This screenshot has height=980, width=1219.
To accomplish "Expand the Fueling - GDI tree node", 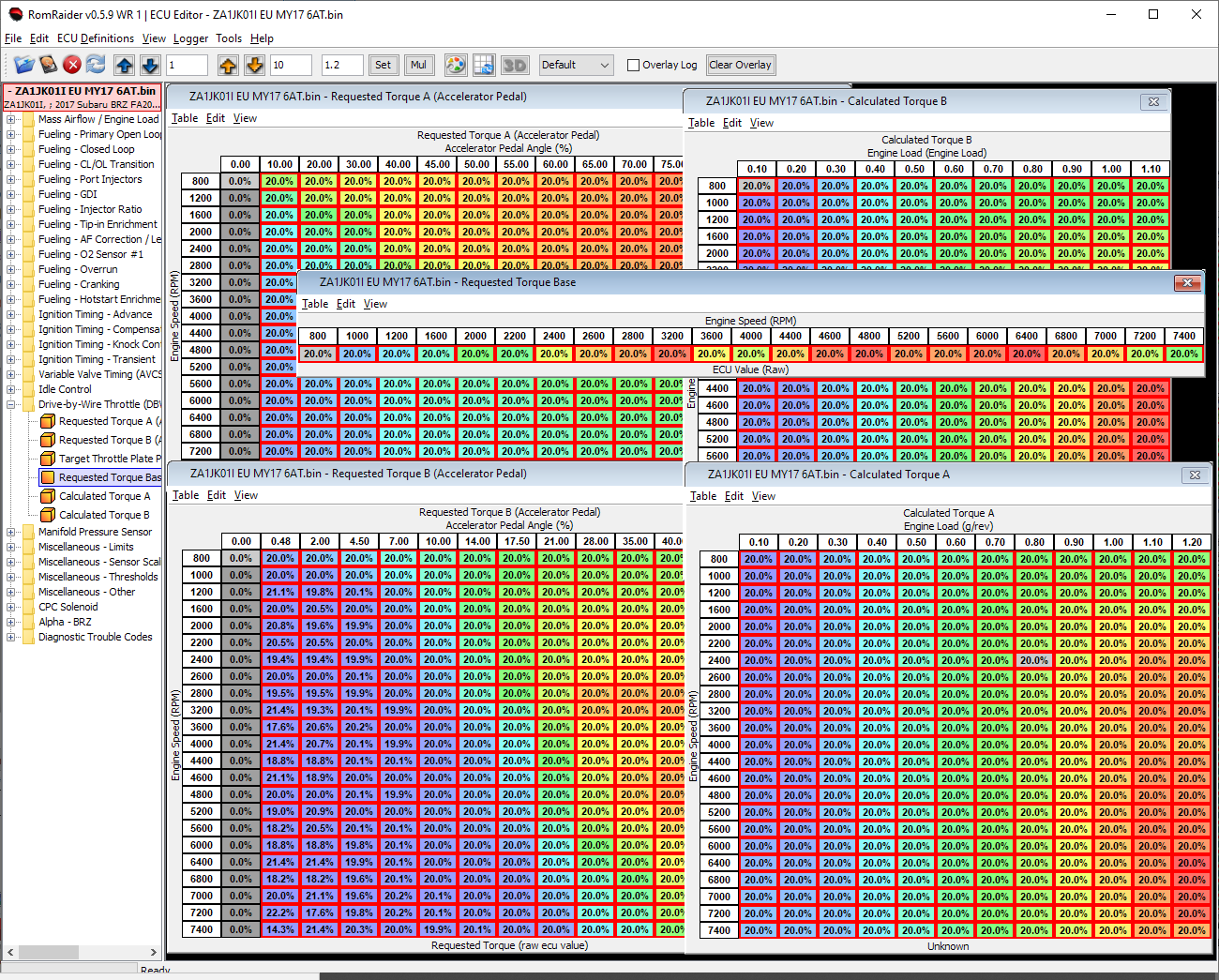I will 10,194.
